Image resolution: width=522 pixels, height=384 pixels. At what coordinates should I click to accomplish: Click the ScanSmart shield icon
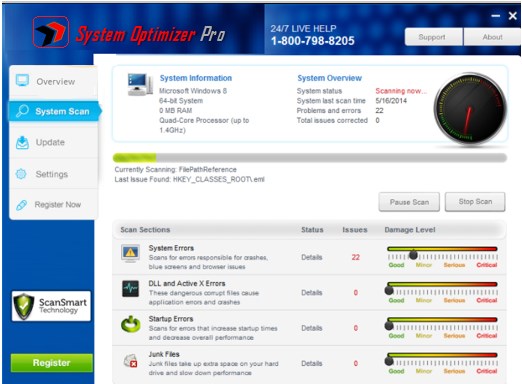[x=24, y=306]
